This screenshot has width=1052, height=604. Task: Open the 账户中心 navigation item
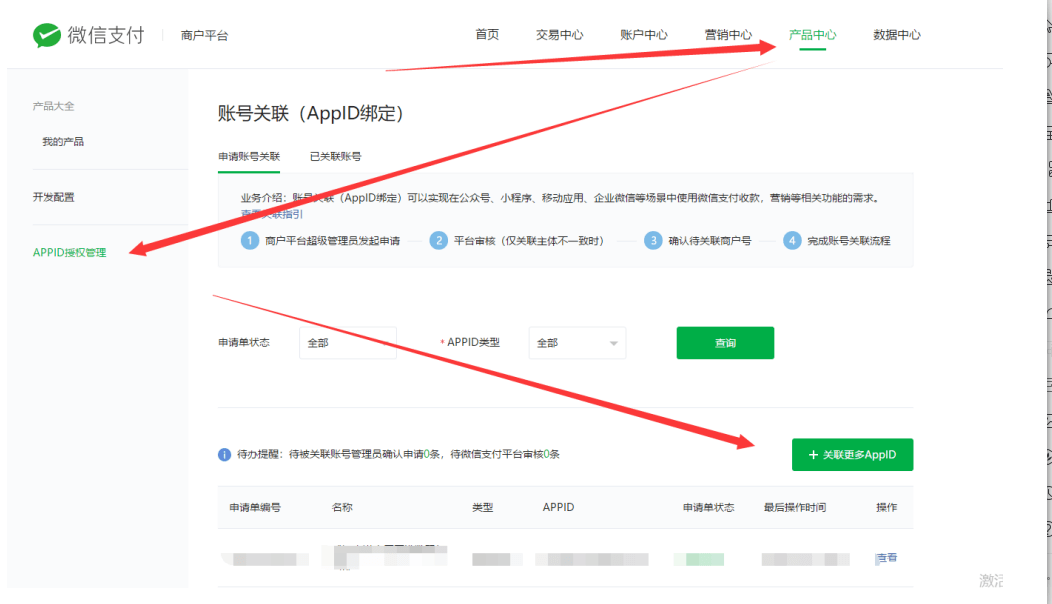pos(643,35)
